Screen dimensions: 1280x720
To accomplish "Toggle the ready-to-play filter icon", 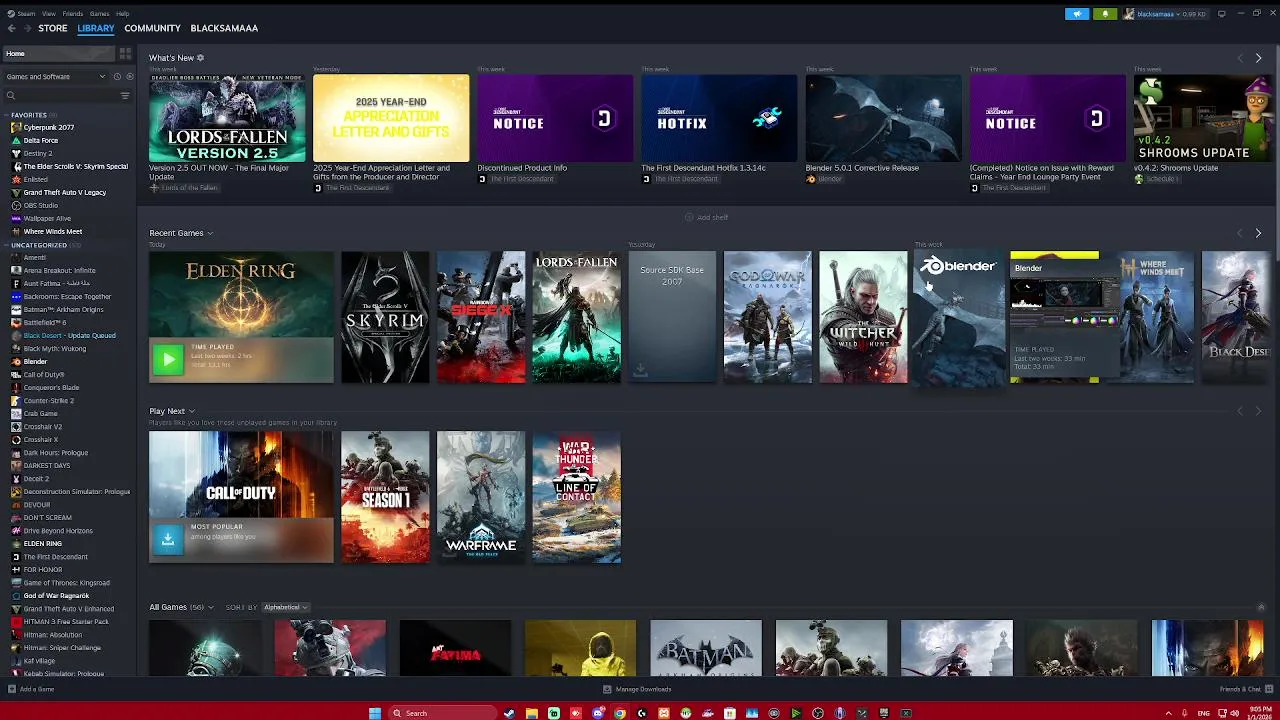I will [x=129, y=76].
